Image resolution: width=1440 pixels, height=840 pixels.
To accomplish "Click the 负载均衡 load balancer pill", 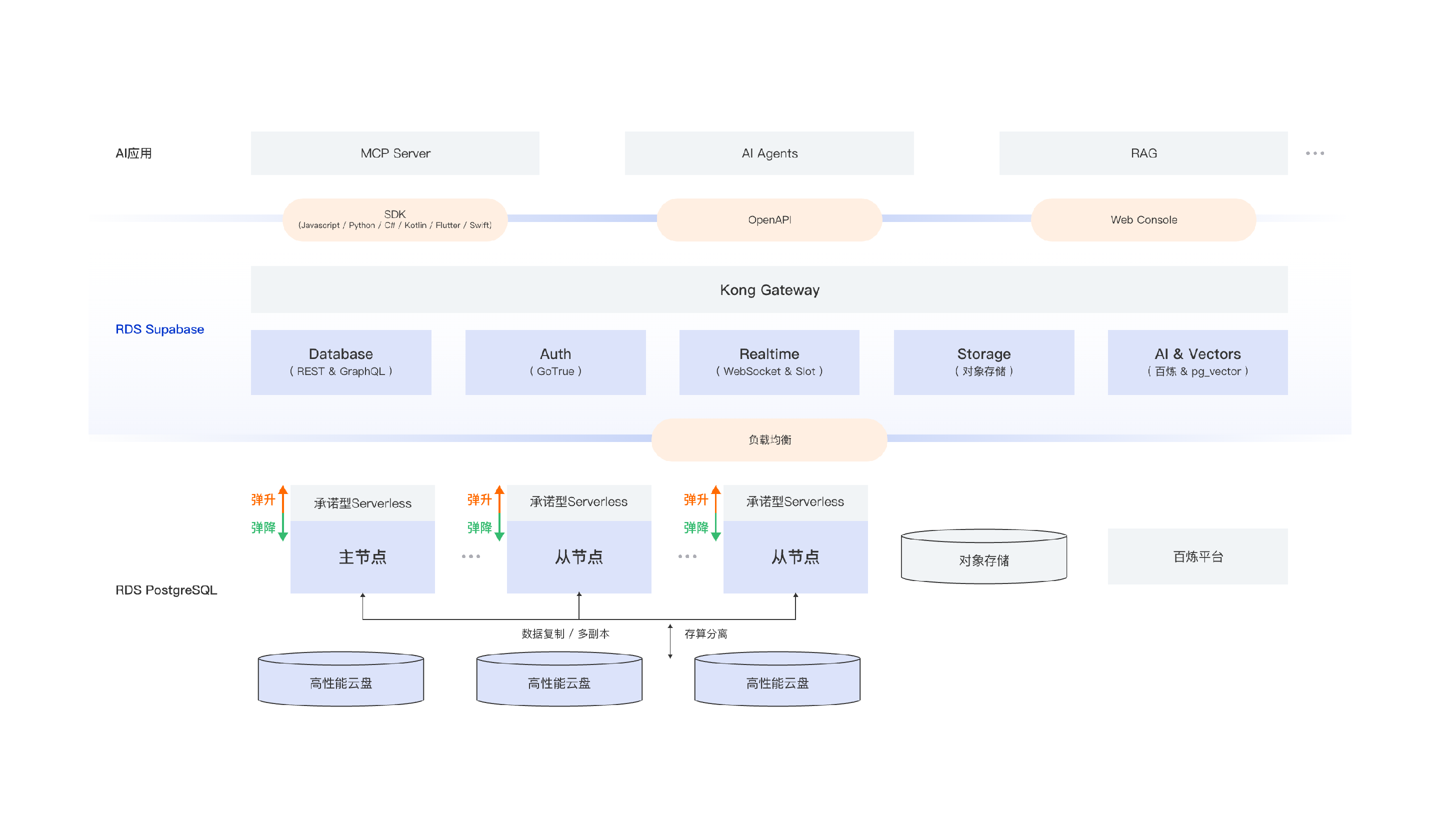I will pos(769,440).
